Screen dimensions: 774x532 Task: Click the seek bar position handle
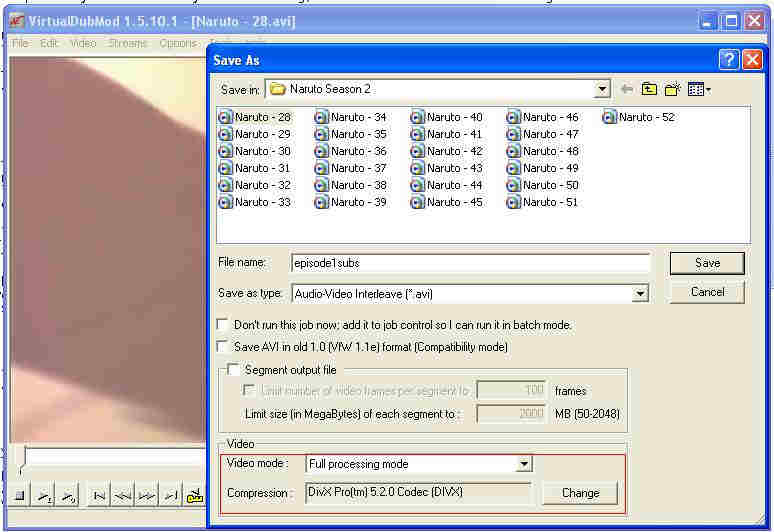[22, 461]
